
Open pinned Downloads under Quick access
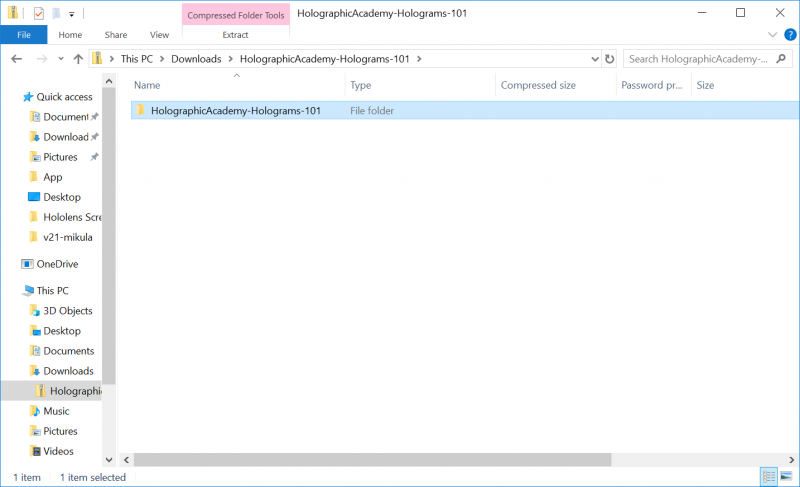(64, 137)
